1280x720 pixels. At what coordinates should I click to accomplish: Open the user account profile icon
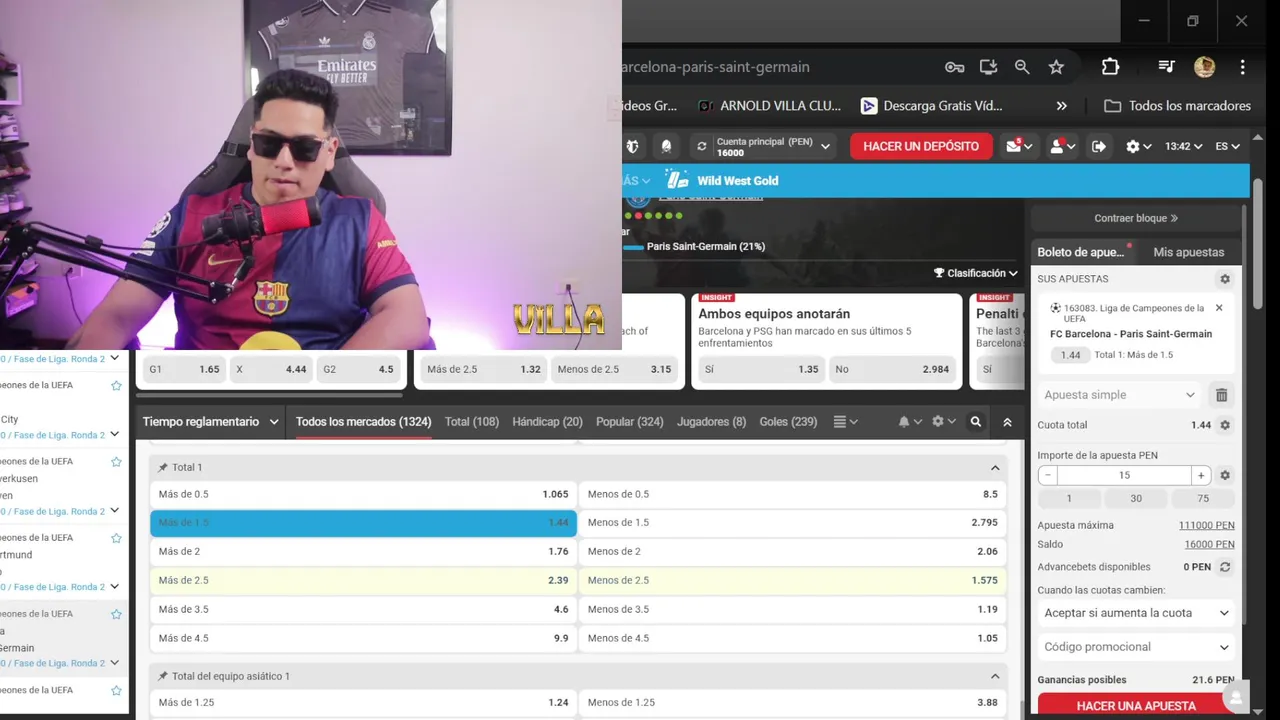click(x=1061, y=146)
